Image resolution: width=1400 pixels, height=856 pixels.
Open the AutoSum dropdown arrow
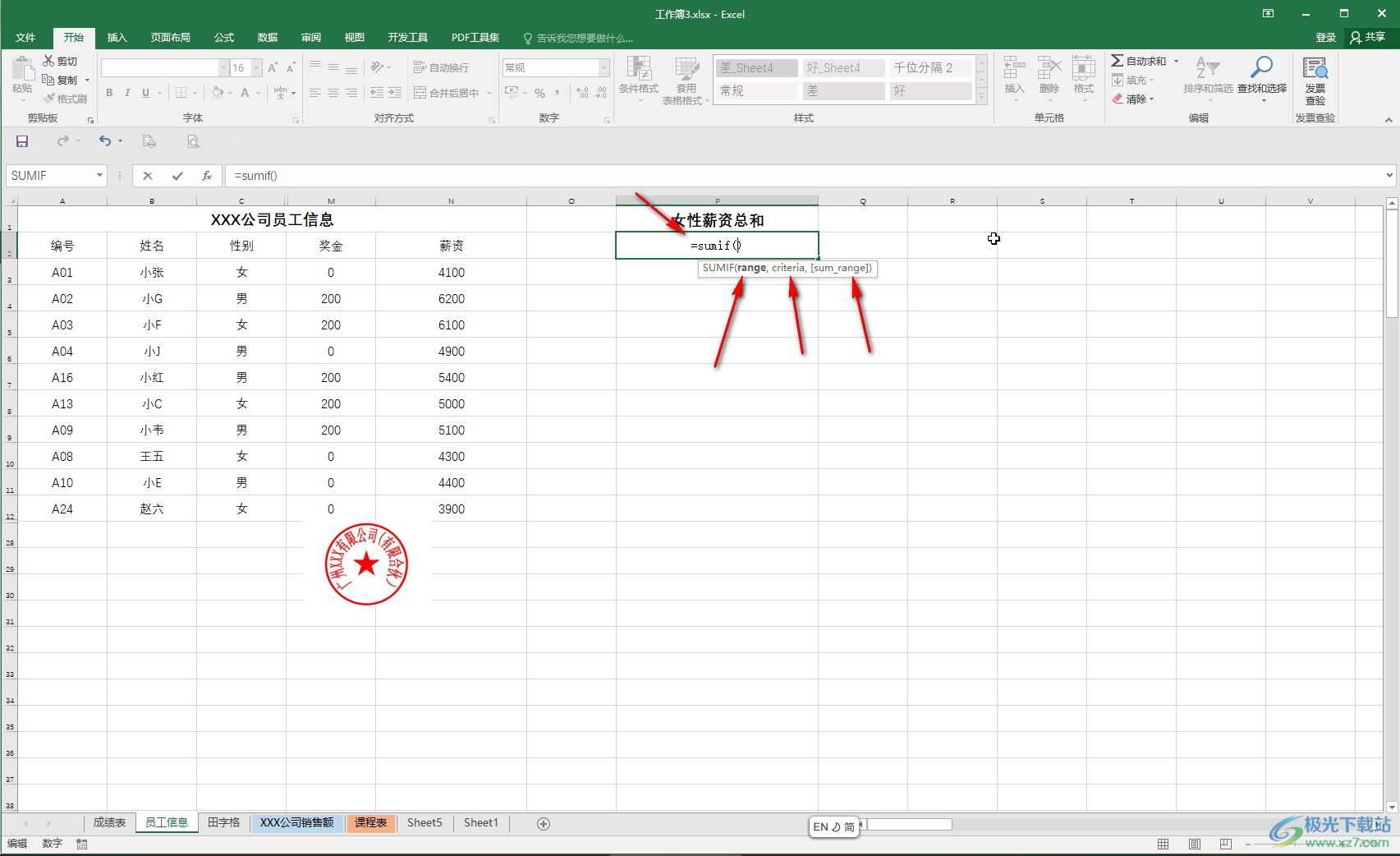click(x=1176, y=61)
